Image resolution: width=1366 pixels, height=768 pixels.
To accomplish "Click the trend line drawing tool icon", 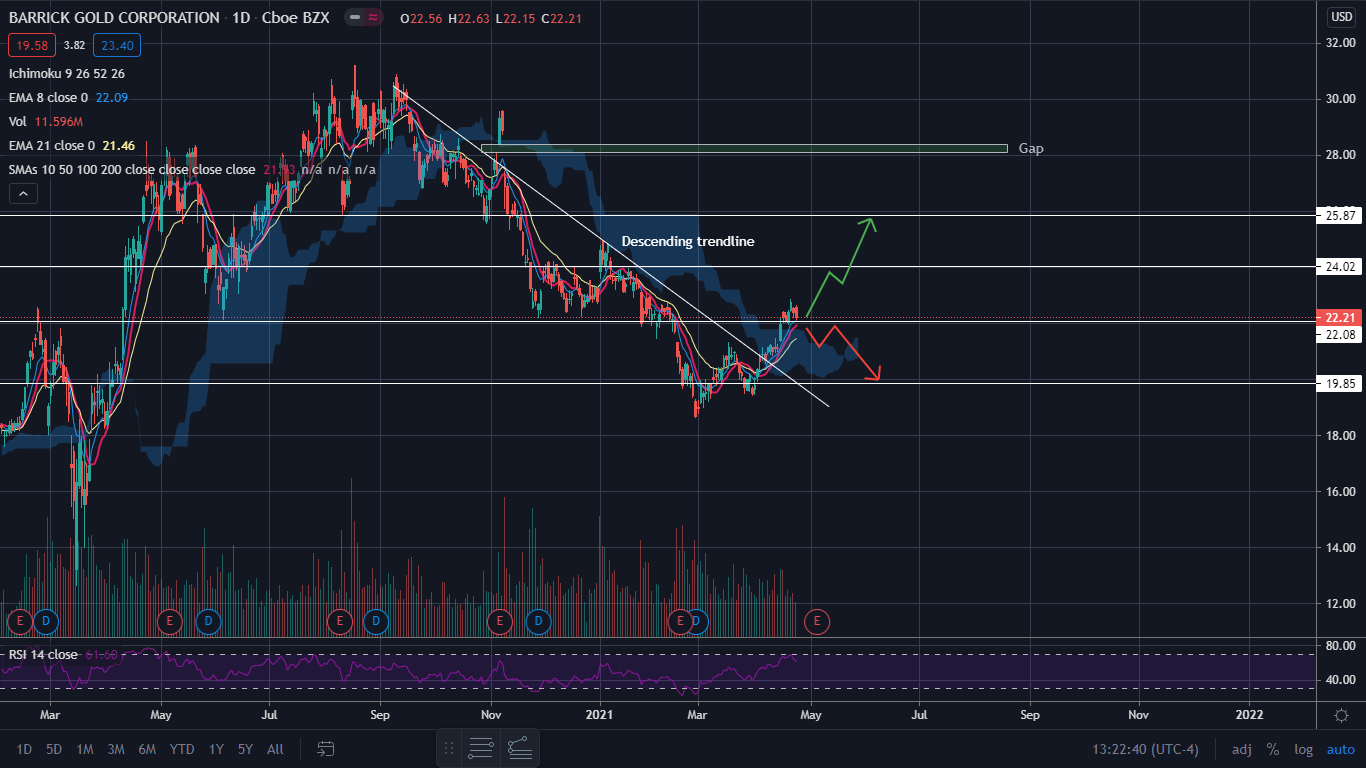I will [519, 747].
